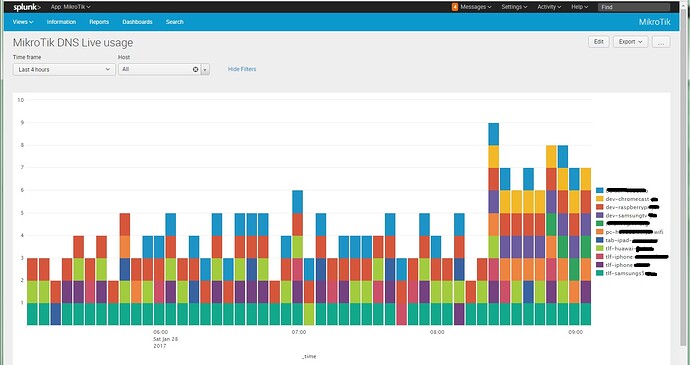Click the _time axis title
The image size is (690, 365).
coord(308,357)
